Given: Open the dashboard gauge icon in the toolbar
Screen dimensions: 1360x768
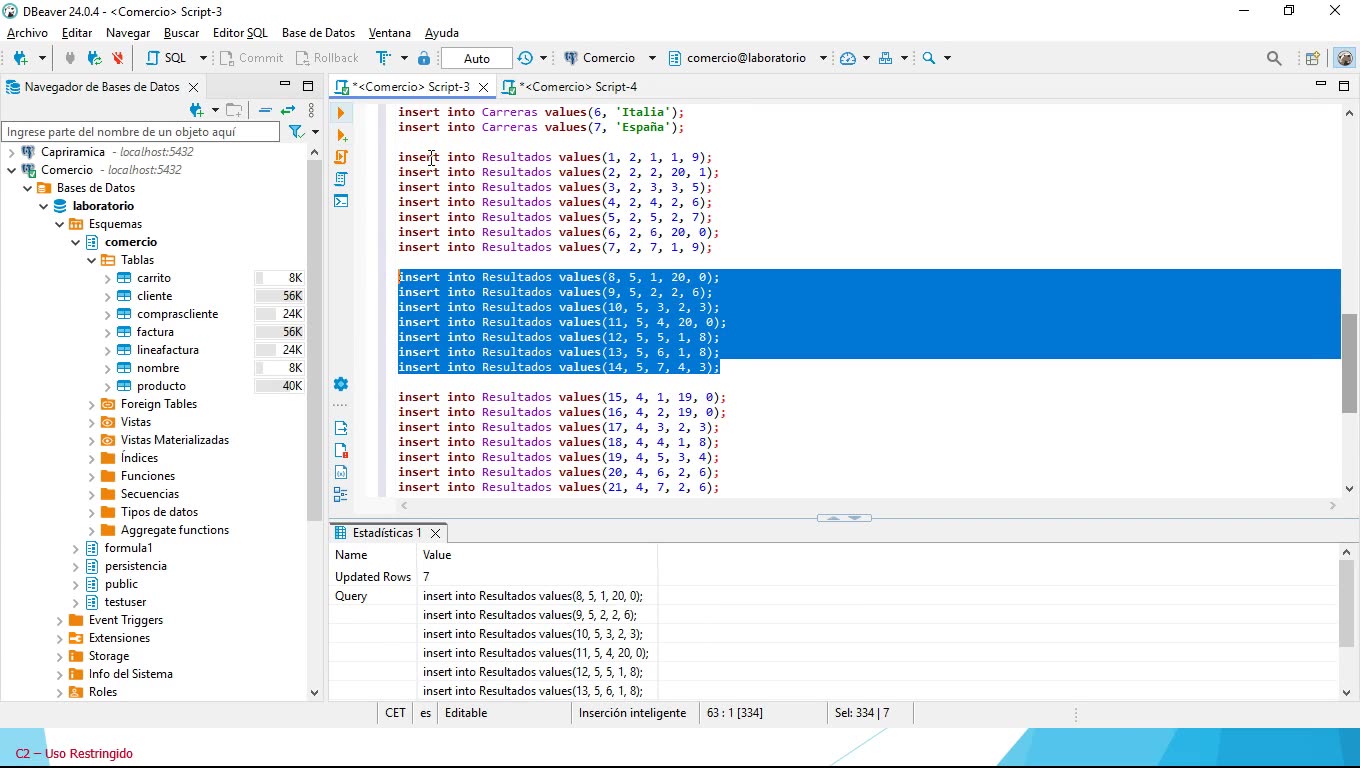Looking at the screenshot, I should [849, 57].
